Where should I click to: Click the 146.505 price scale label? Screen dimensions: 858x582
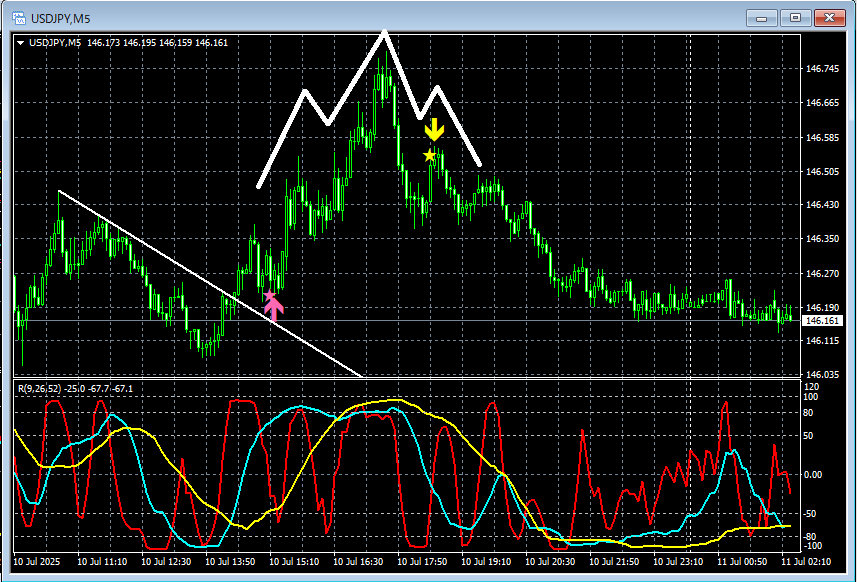pyautogui.click(x=822, y=171)
